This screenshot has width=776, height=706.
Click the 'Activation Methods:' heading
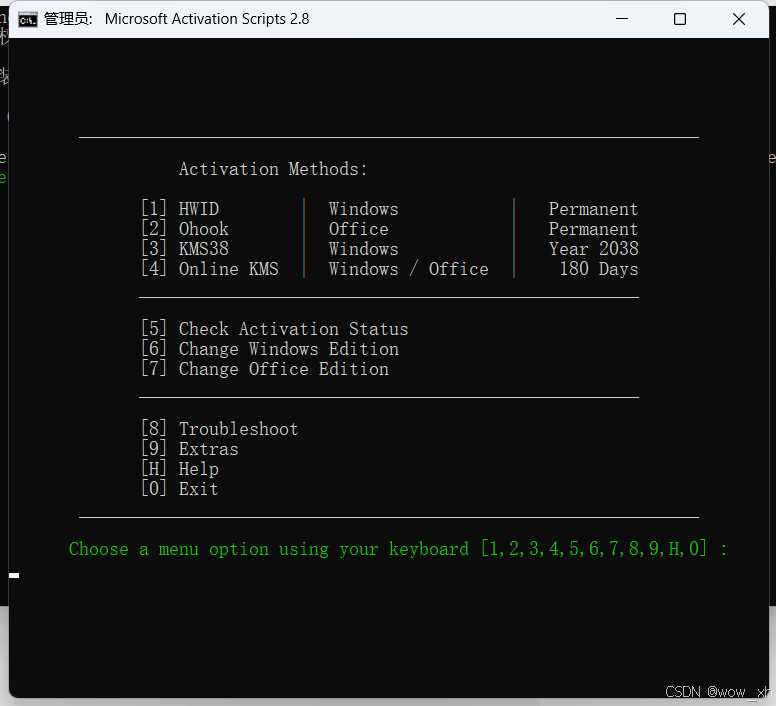tap(273, 169)
